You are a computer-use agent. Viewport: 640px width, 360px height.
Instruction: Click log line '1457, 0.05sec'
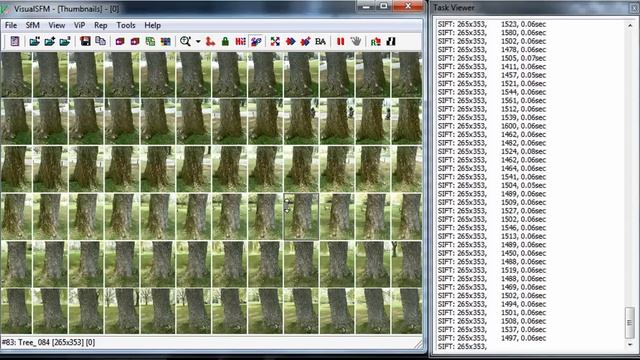(x=491, y=75)
